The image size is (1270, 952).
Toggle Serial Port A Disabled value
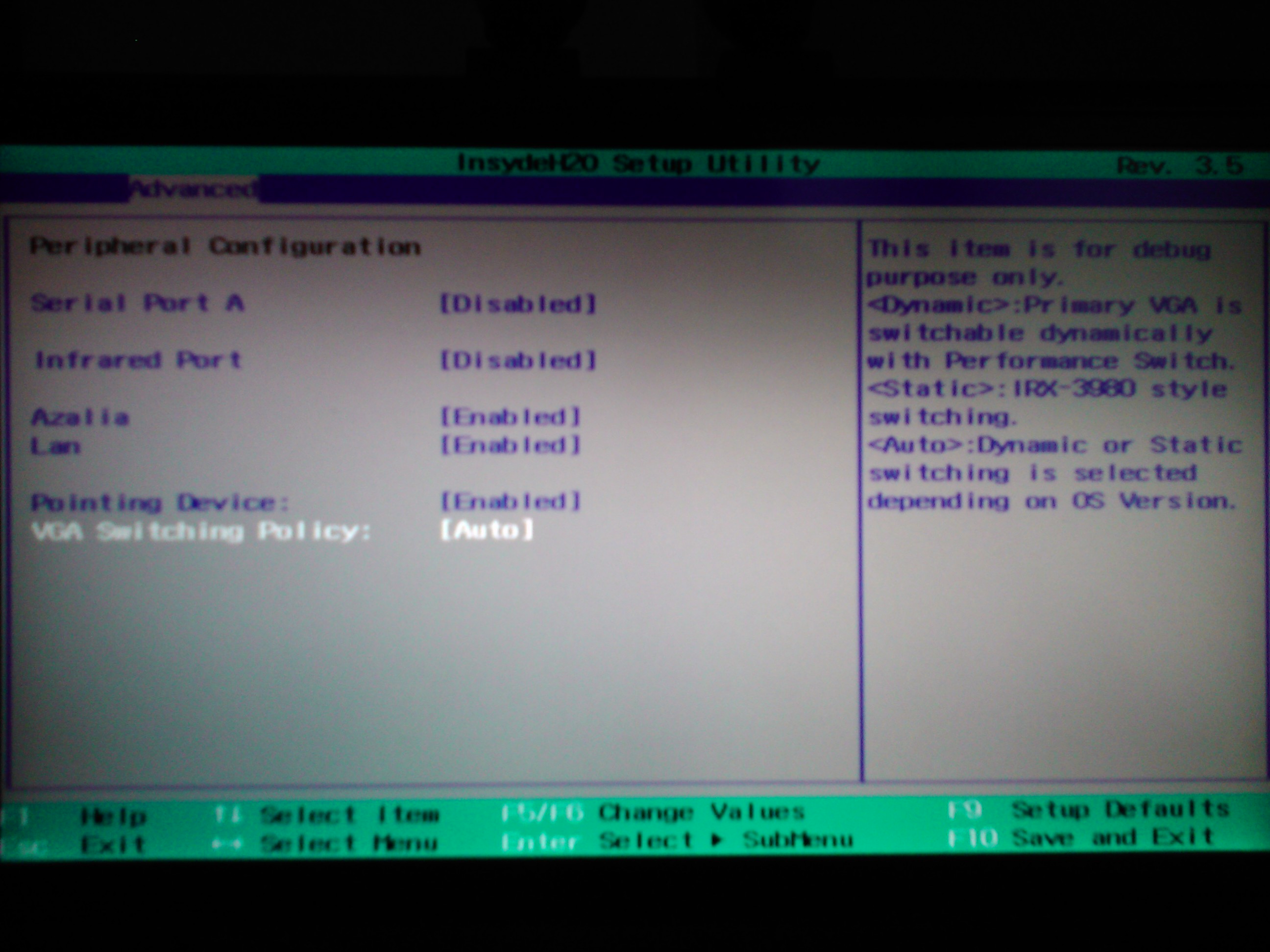tap(518, 304)
